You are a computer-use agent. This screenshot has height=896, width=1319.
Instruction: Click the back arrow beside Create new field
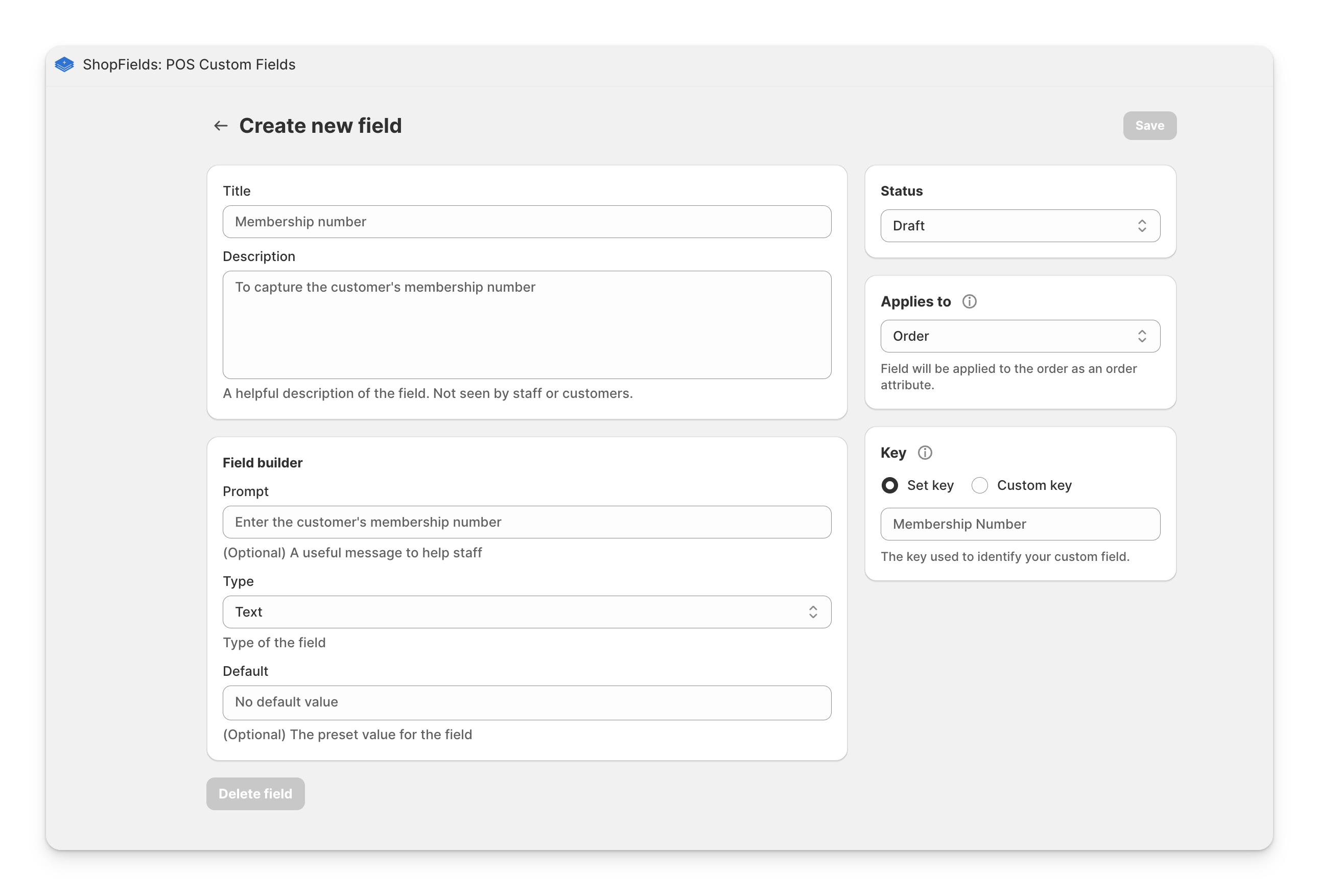coord(220,125)
